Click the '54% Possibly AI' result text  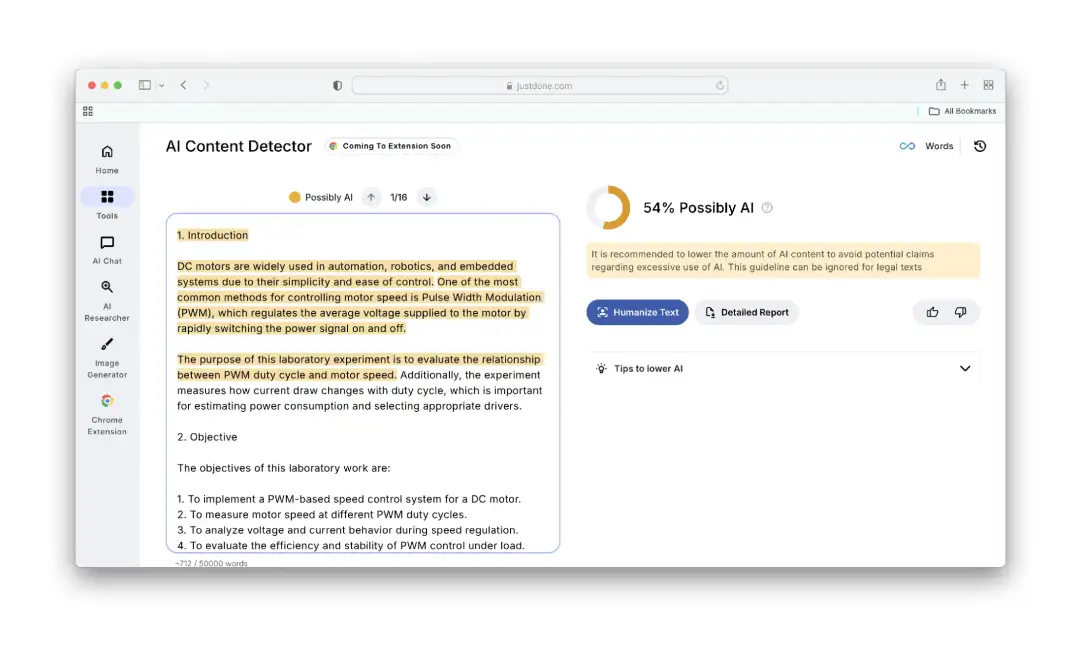coord(698,207)
